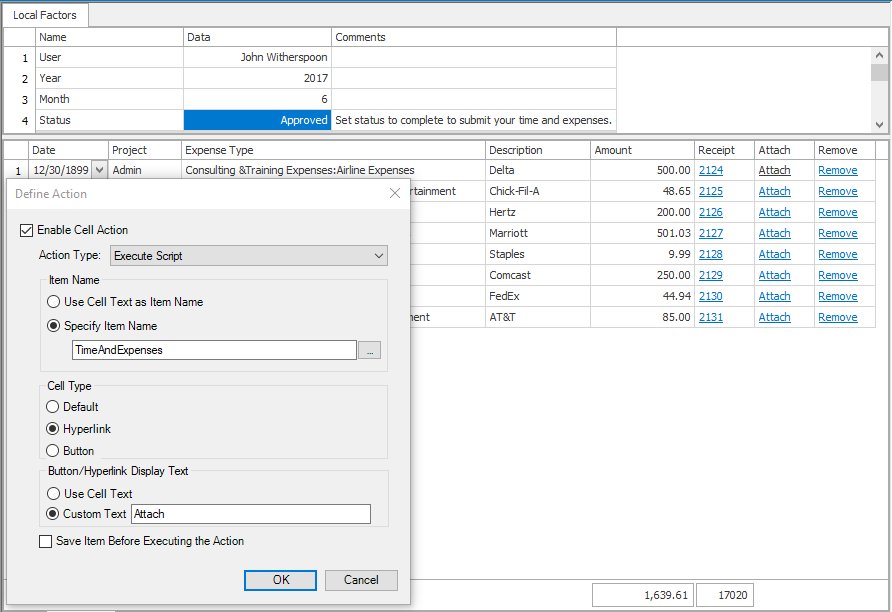The height and width of the screenshot is (612, 892).
Task: Select the Airline Expenses type cell
Action: pos(333,170)
